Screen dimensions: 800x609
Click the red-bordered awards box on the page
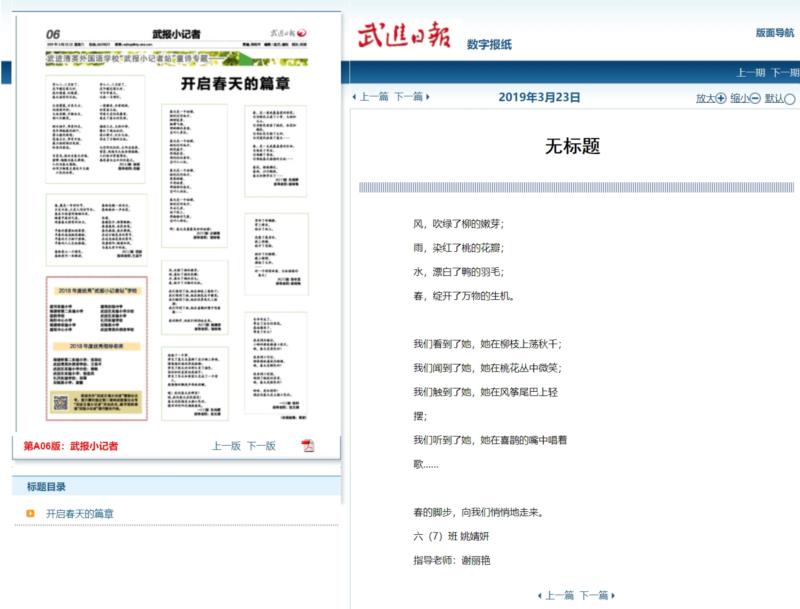[x=97, y=350]
